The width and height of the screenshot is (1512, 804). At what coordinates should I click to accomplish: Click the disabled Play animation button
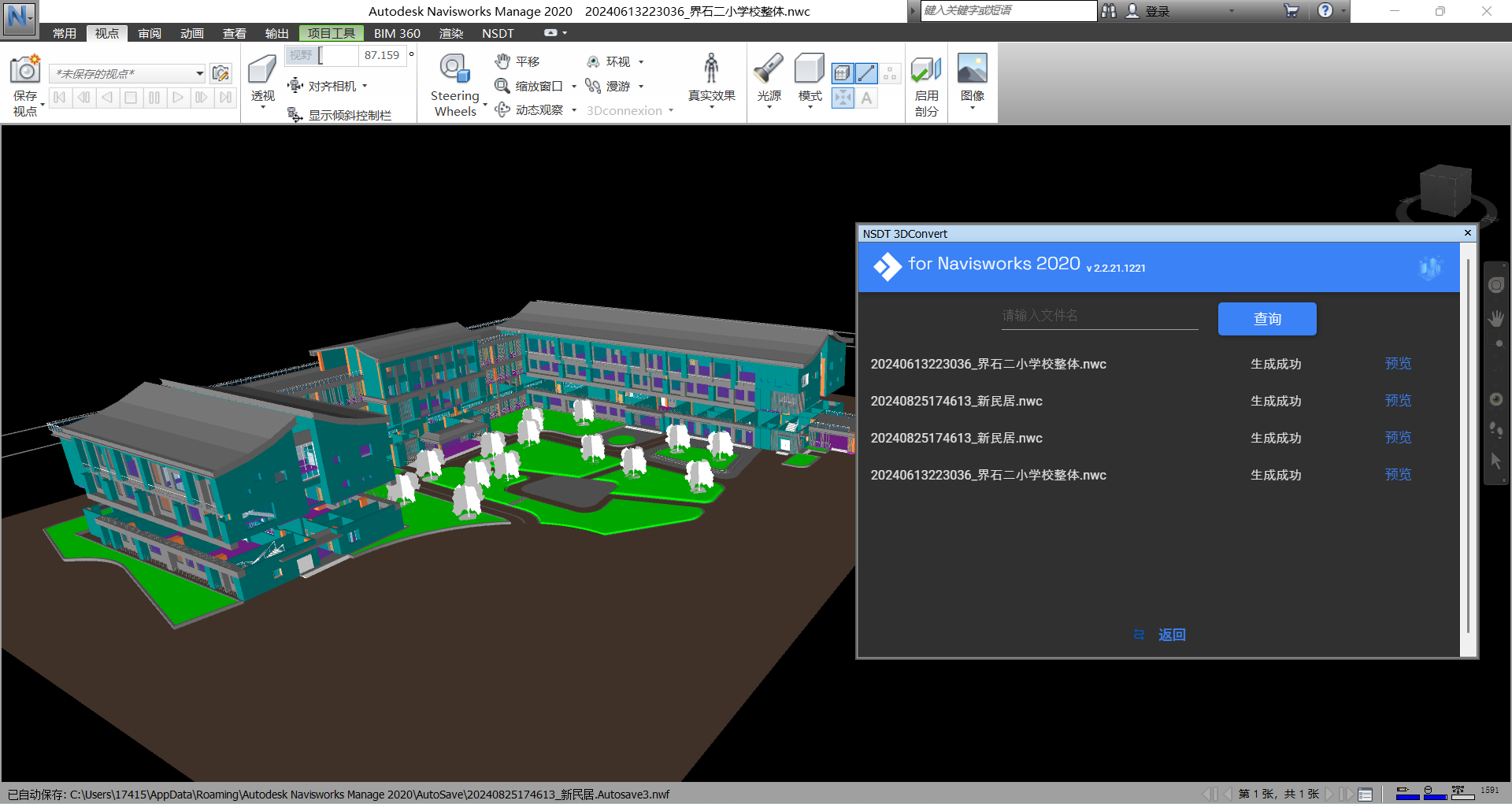[x=178, y=98]
